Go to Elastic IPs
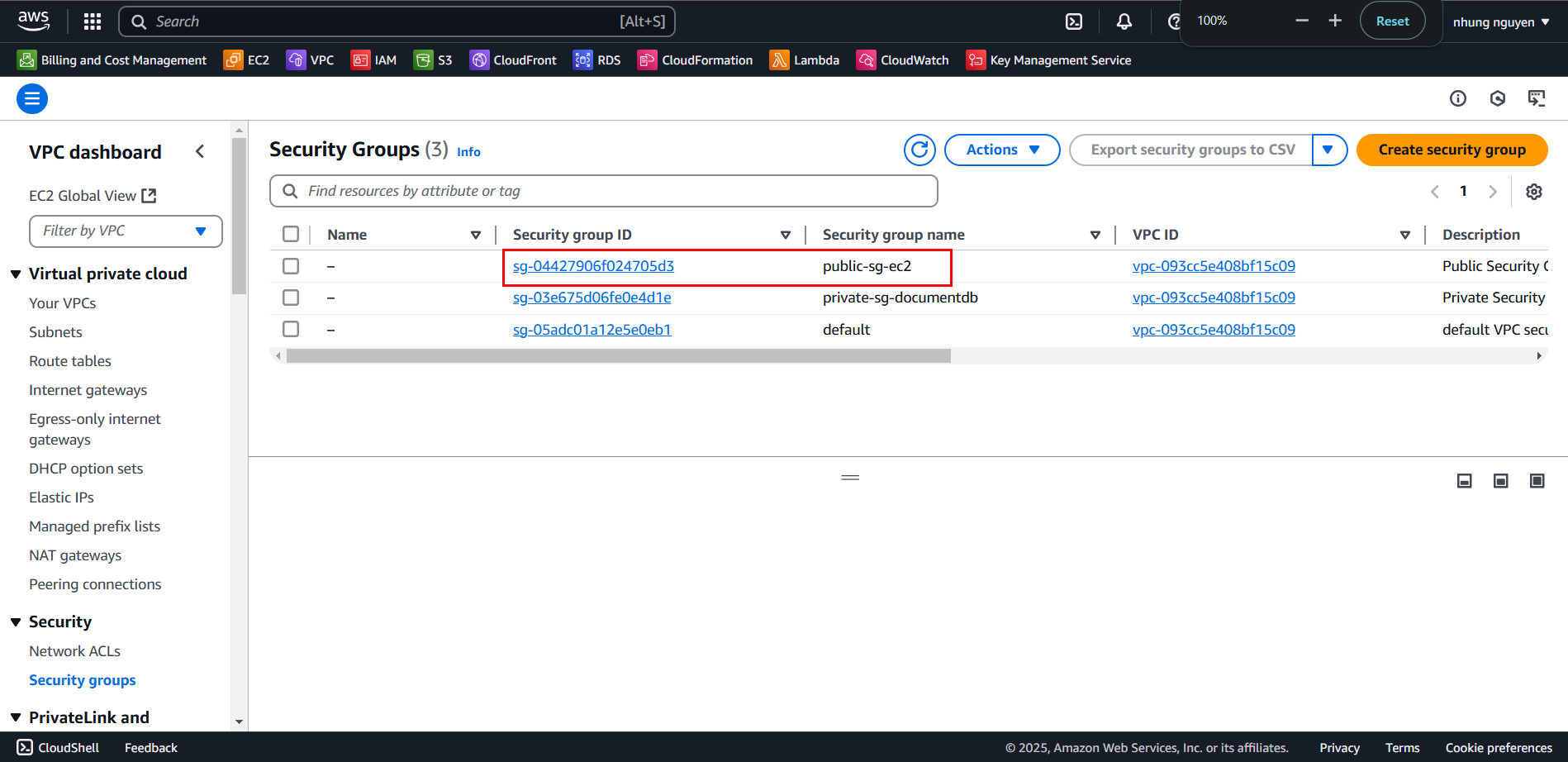This screenshot has height=762, width=1568. pyautogui.click(x=62, y=498)
